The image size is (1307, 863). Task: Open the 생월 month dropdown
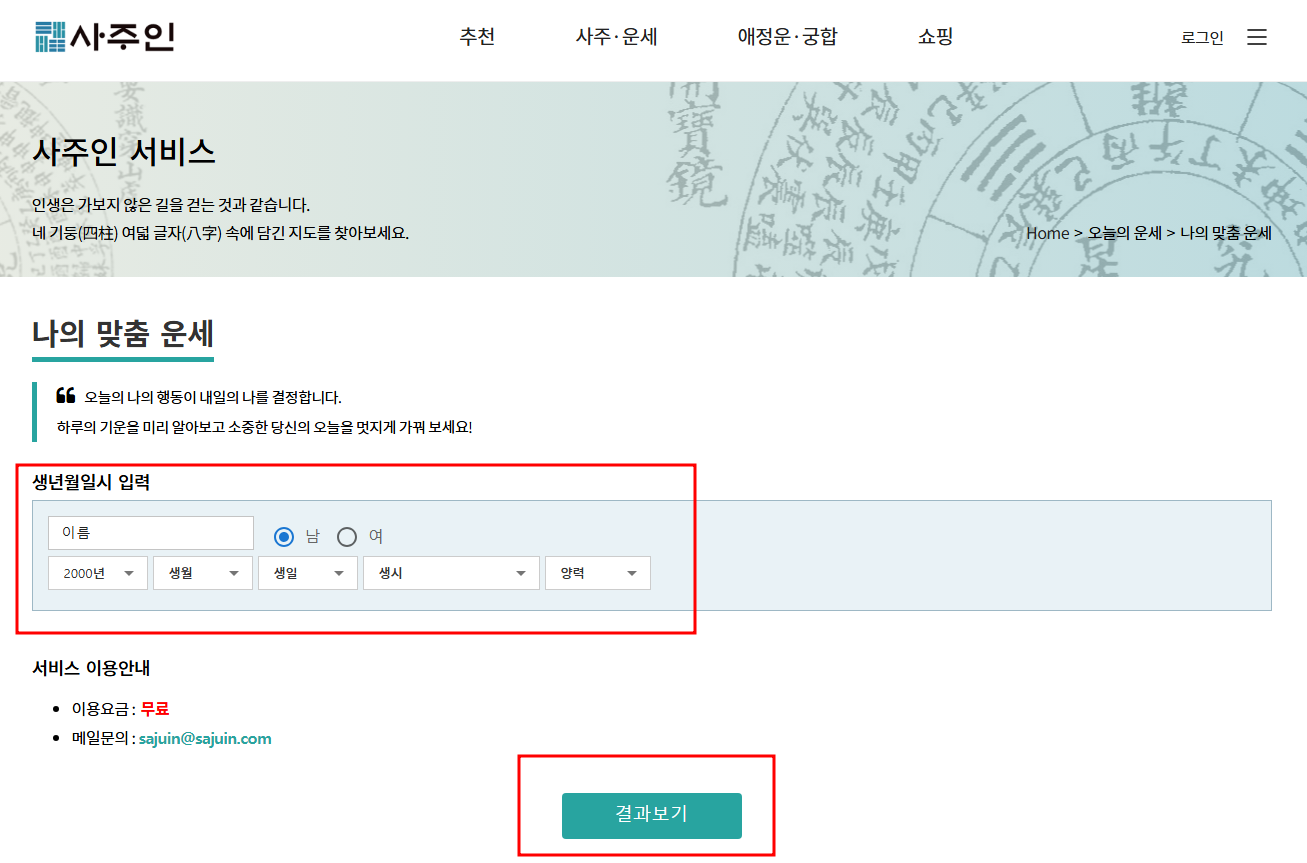pos(202,572)
